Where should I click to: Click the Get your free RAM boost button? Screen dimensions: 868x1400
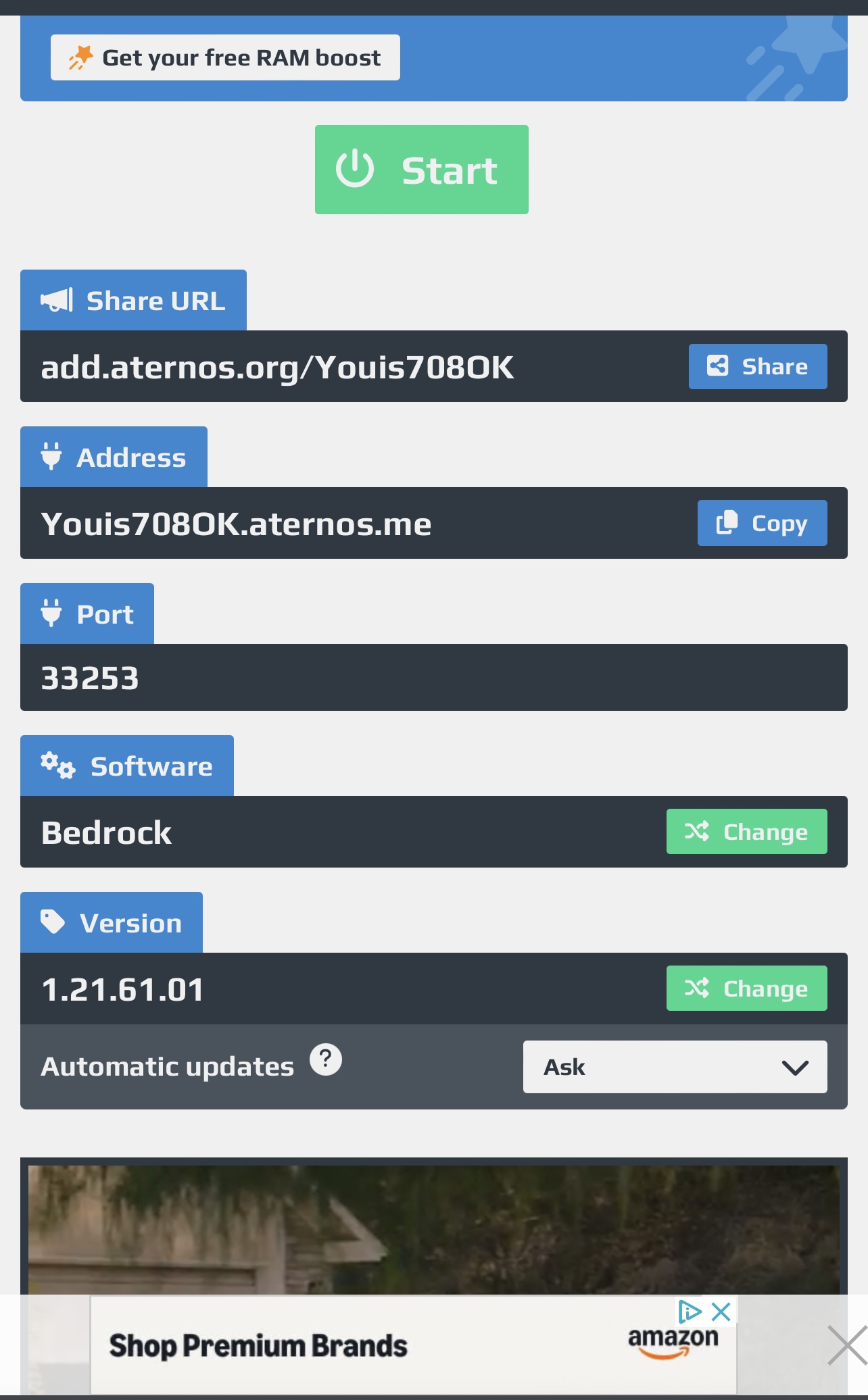(x=225, y=58)
